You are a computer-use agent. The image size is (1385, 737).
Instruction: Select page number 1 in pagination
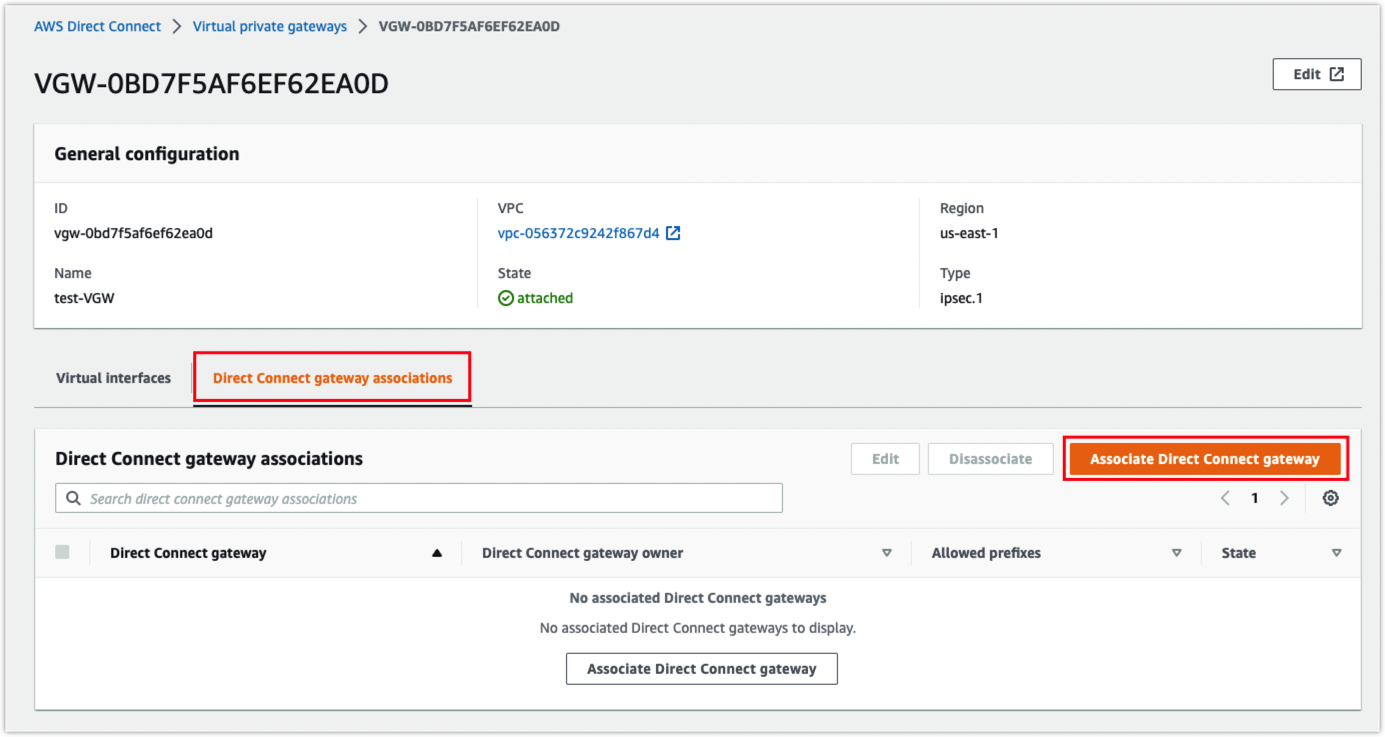[x=1255, y=498]
